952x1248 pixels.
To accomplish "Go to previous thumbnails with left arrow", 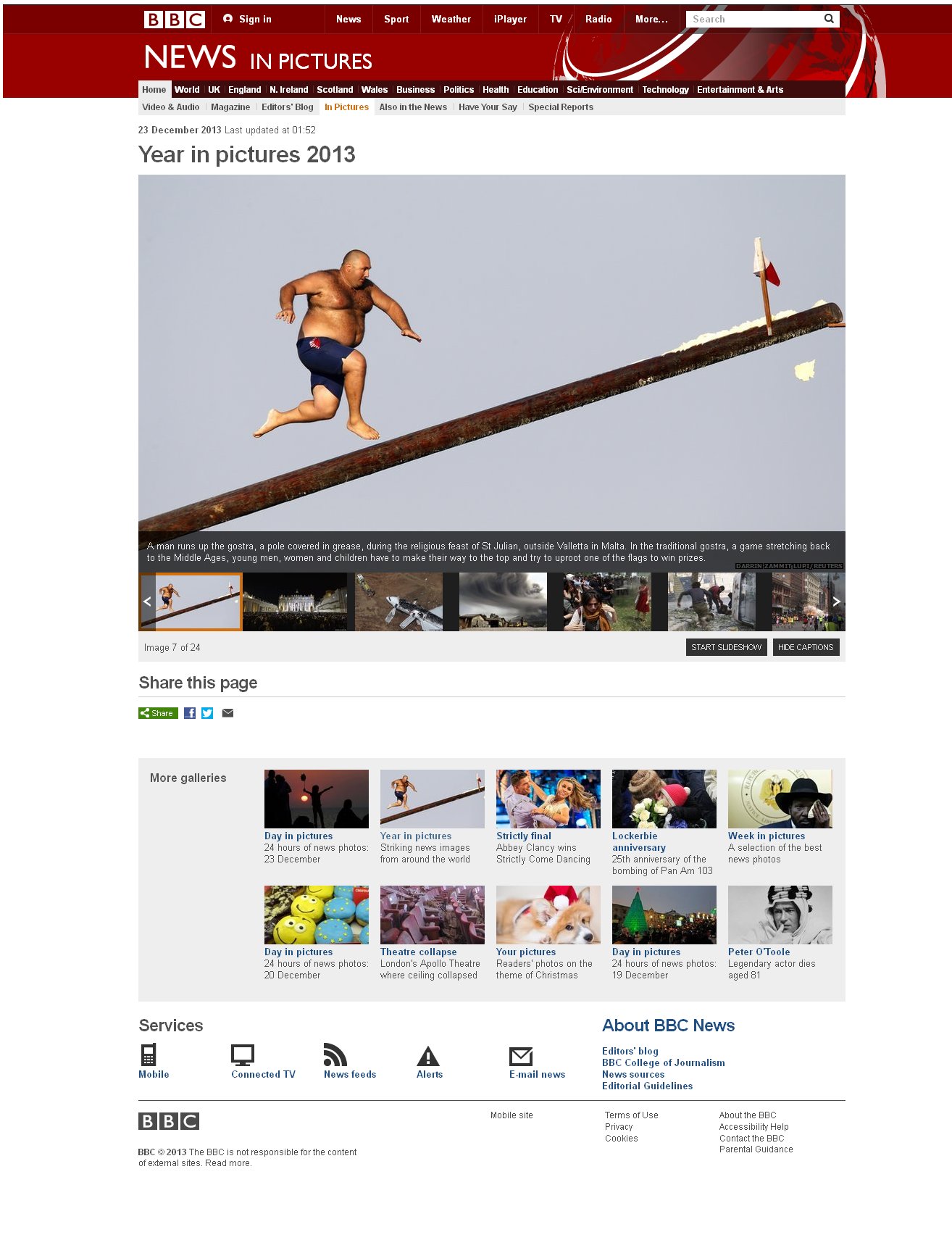I will 147,602.
